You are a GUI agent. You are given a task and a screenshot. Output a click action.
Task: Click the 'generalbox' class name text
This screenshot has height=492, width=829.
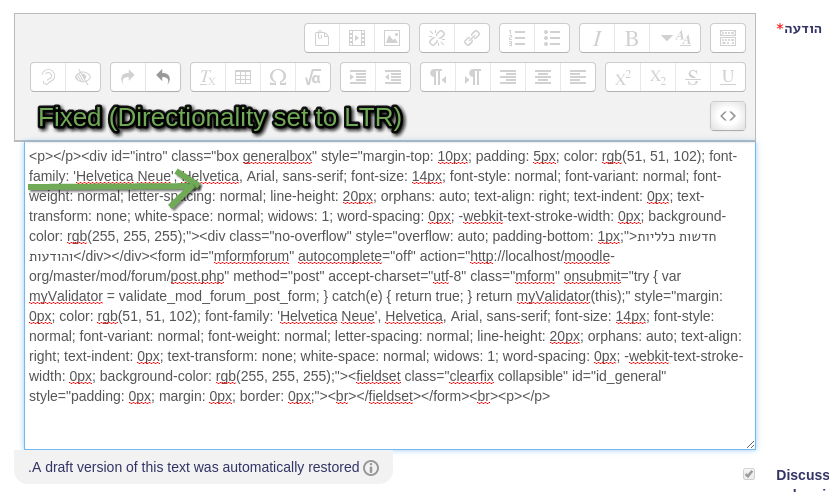278,156
